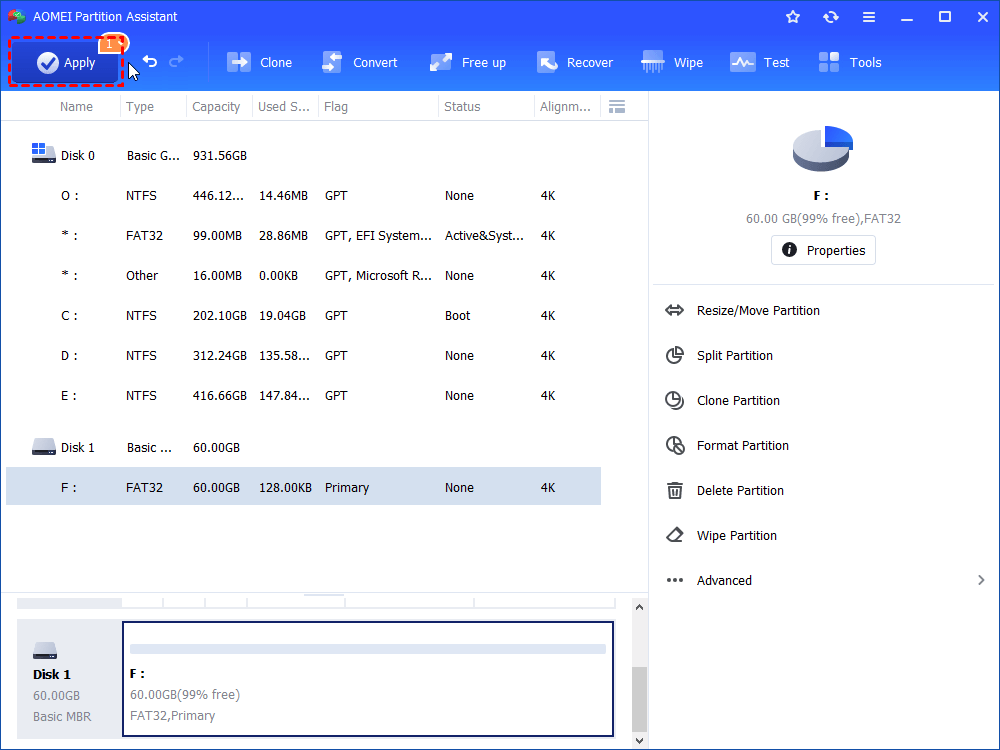
Task: Click the star favorite icon in title bar
Action: tap(793, 17)
